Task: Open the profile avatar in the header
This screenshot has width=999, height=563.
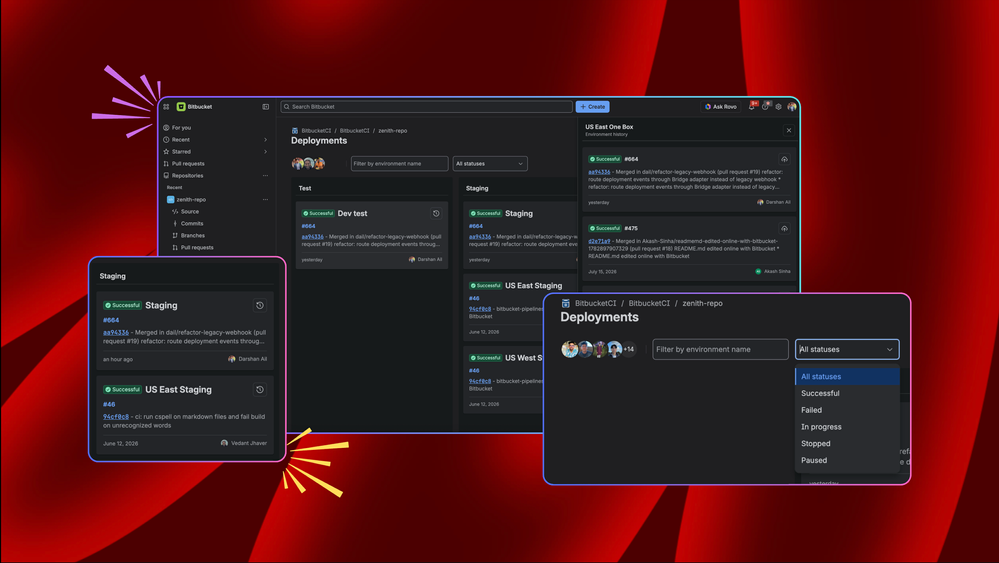Action: (x=792, y=107)
